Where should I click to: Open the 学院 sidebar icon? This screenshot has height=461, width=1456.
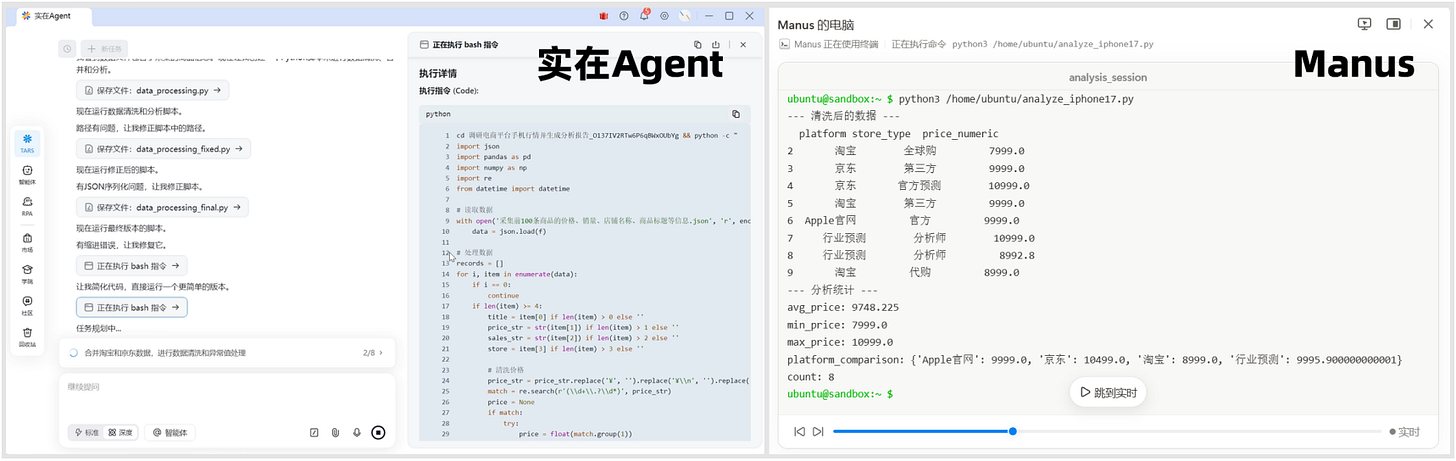pyautogui.click(x=27, y=272)
